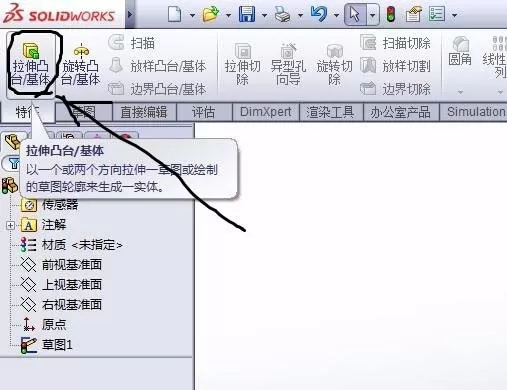Click the Sweep (扫描) command

tap(132, 43)
